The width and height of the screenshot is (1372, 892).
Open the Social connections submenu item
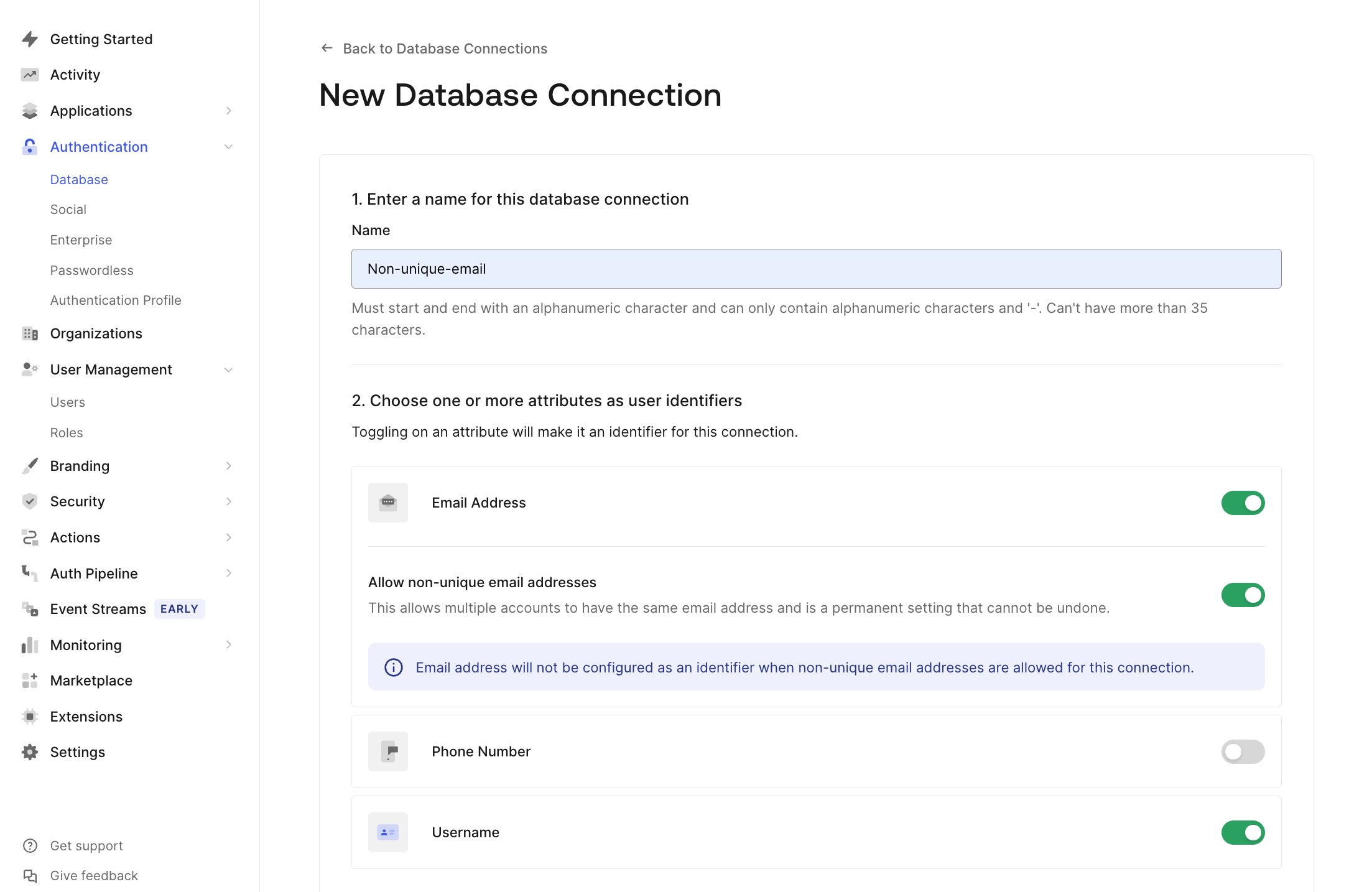[68, 210]
